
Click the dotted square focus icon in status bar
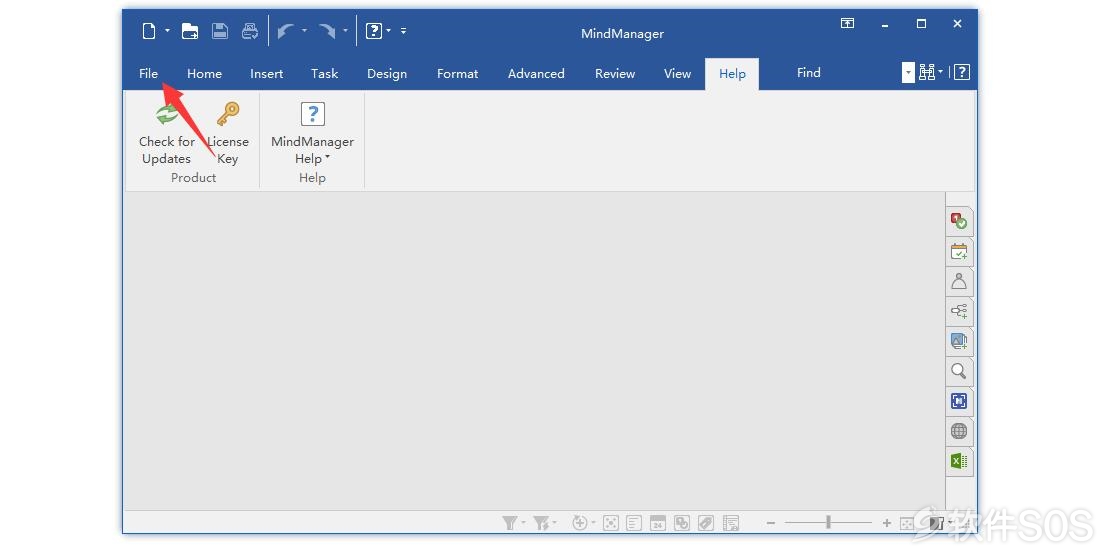610,523
